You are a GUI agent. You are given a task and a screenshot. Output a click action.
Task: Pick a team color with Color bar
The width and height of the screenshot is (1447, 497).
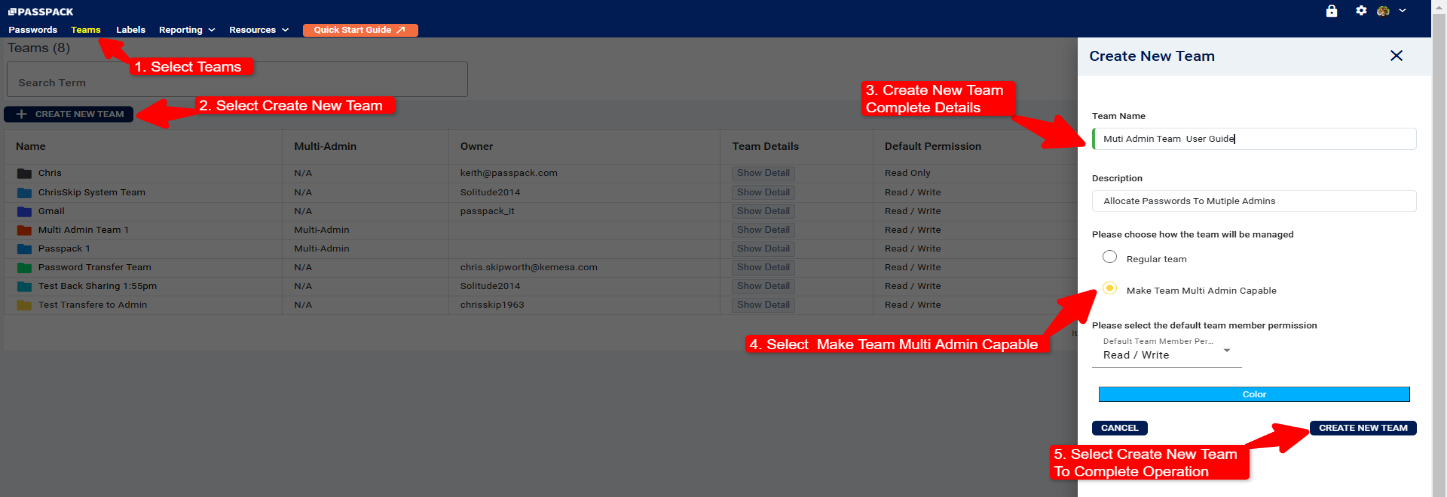(x=1254, y=394)
